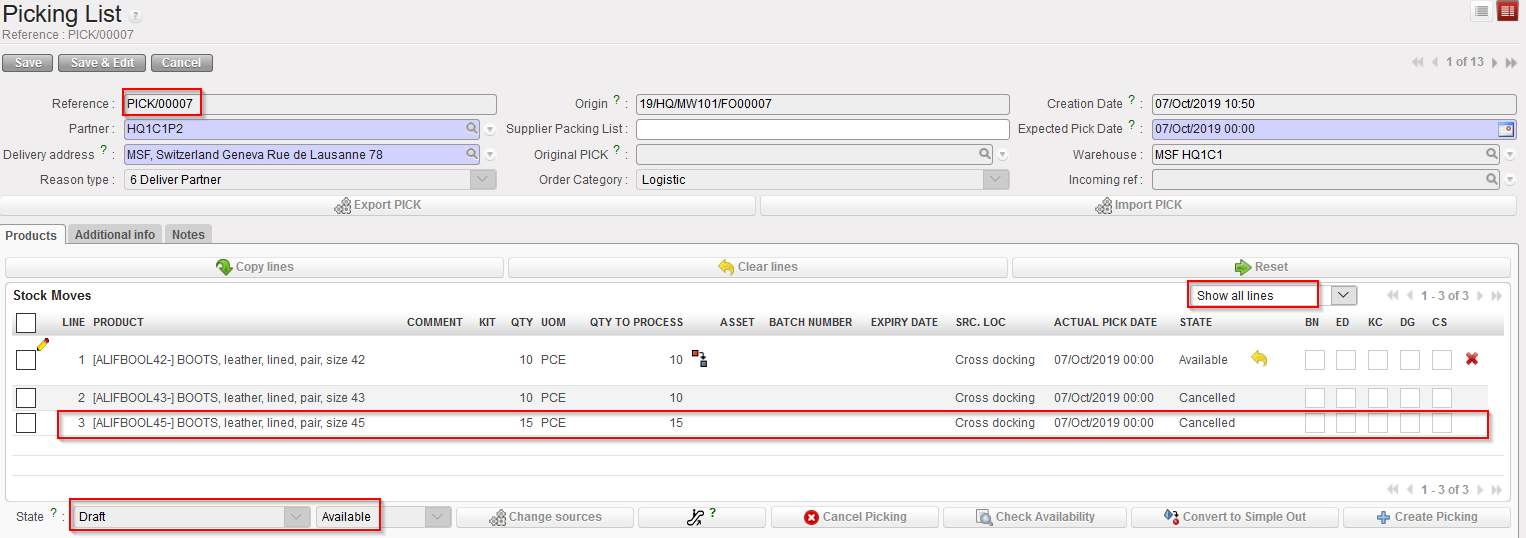1526x538 pixels.
Task: Click split move icon on line 1
Action: pos(699,359)
